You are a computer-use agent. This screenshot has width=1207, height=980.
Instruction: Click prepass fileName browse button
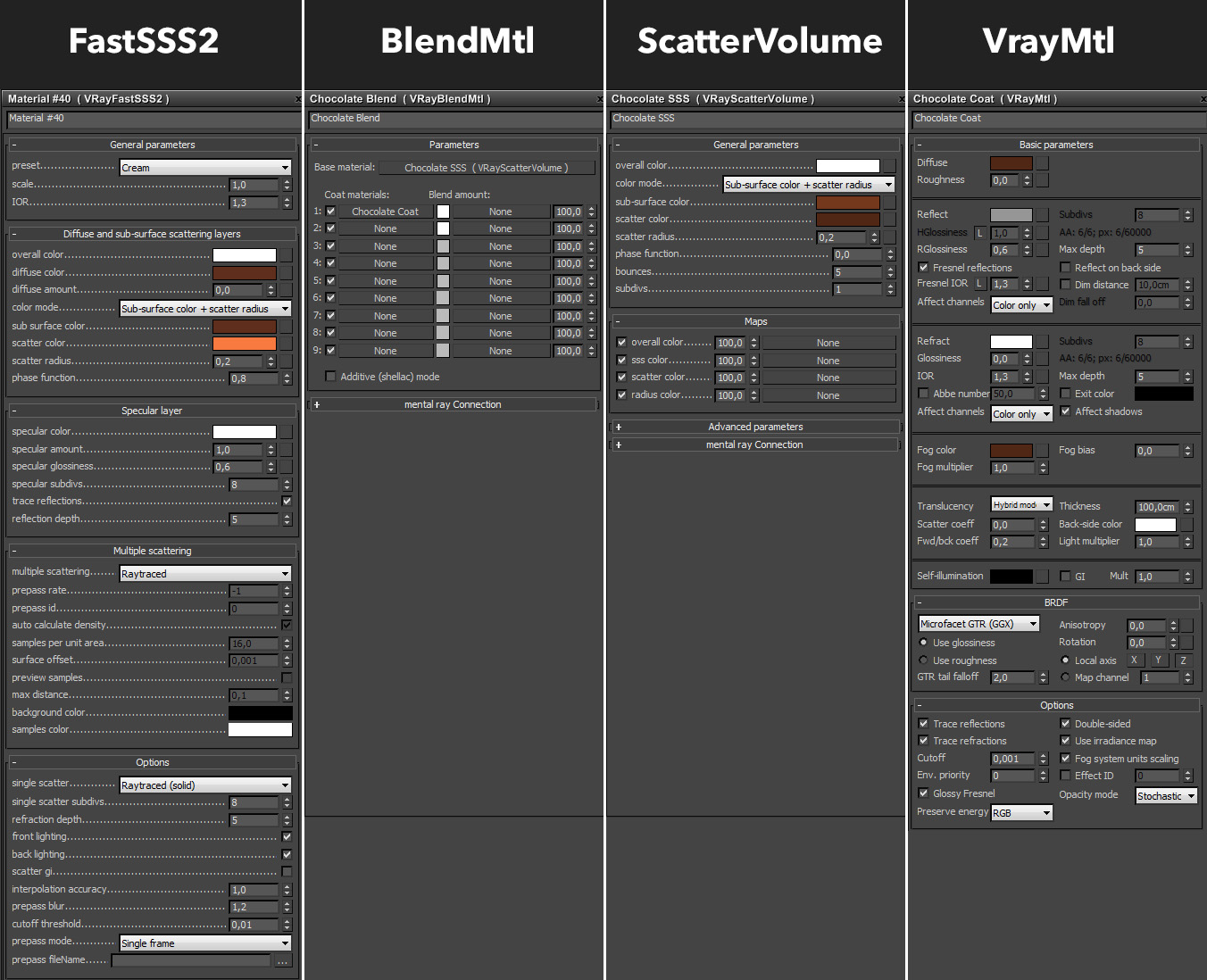283,961
